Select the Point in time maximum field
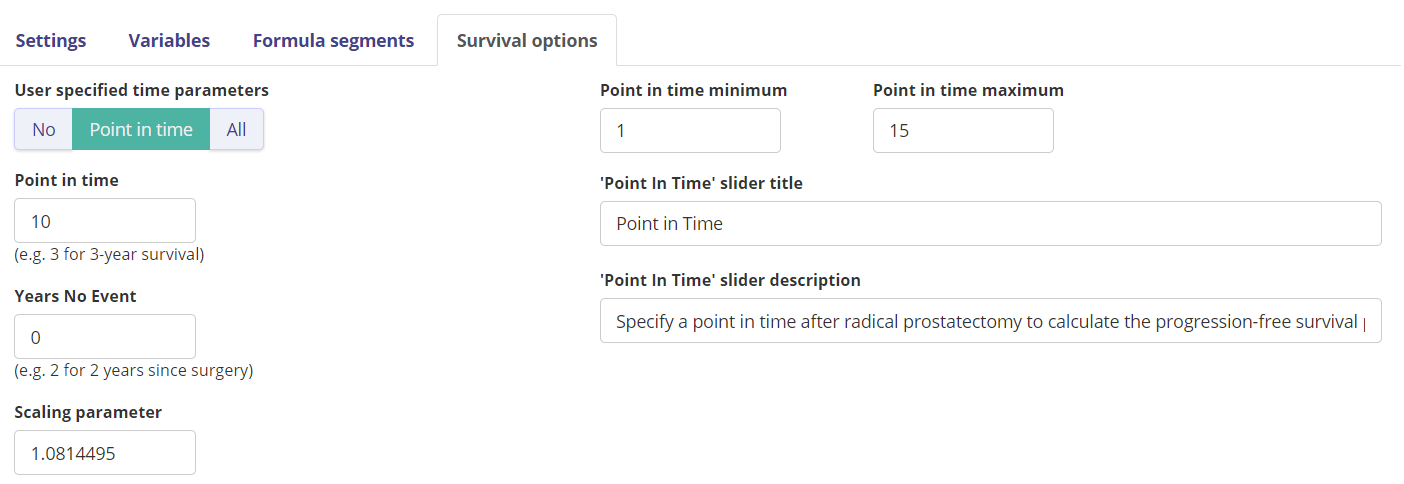Image resolution: width=1404 pixels, height=484 pixels. 963,131
